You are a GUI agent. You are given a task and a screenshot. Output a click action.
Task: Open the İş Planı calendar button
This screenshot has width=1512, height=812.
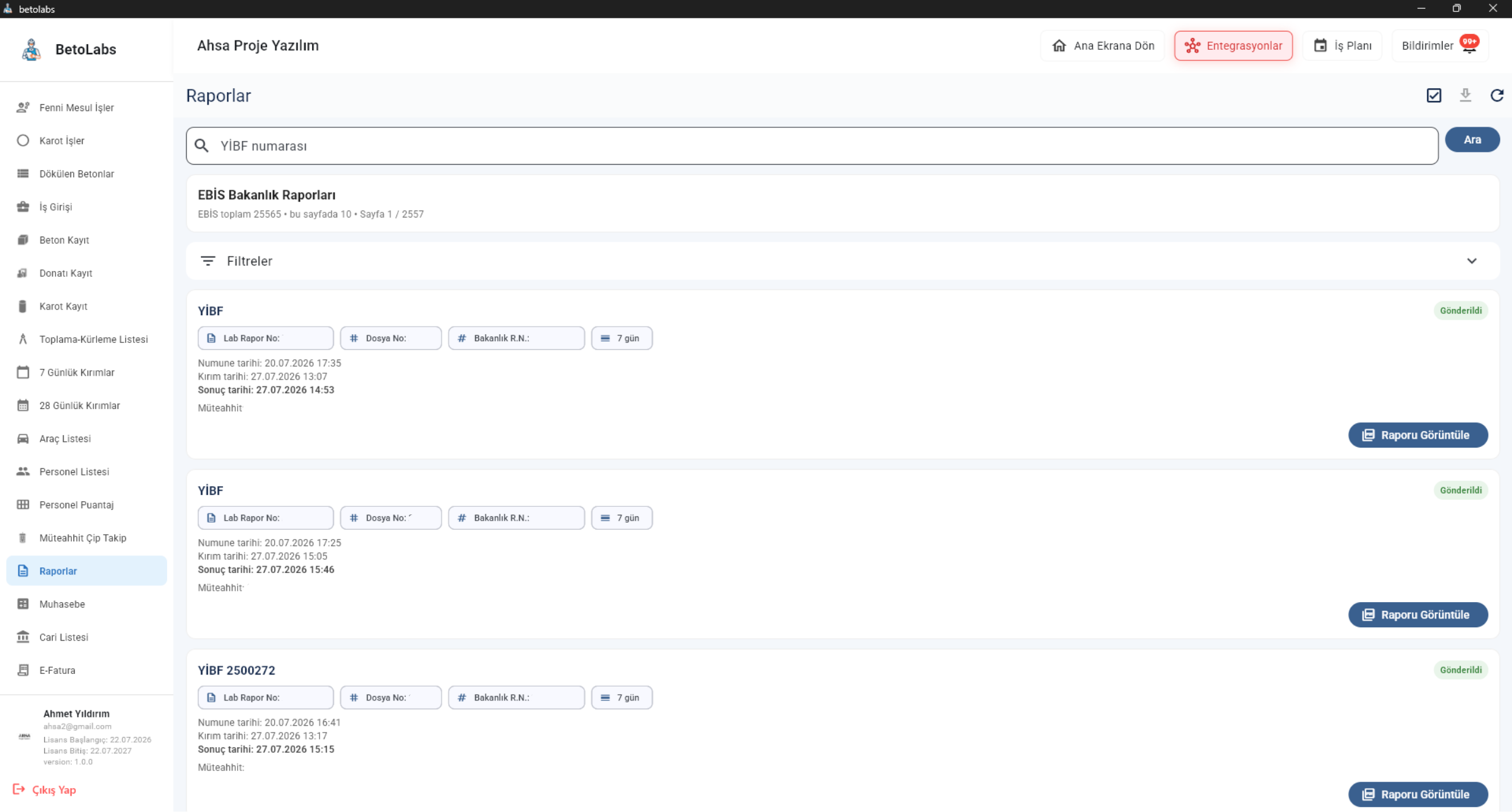1342,46
